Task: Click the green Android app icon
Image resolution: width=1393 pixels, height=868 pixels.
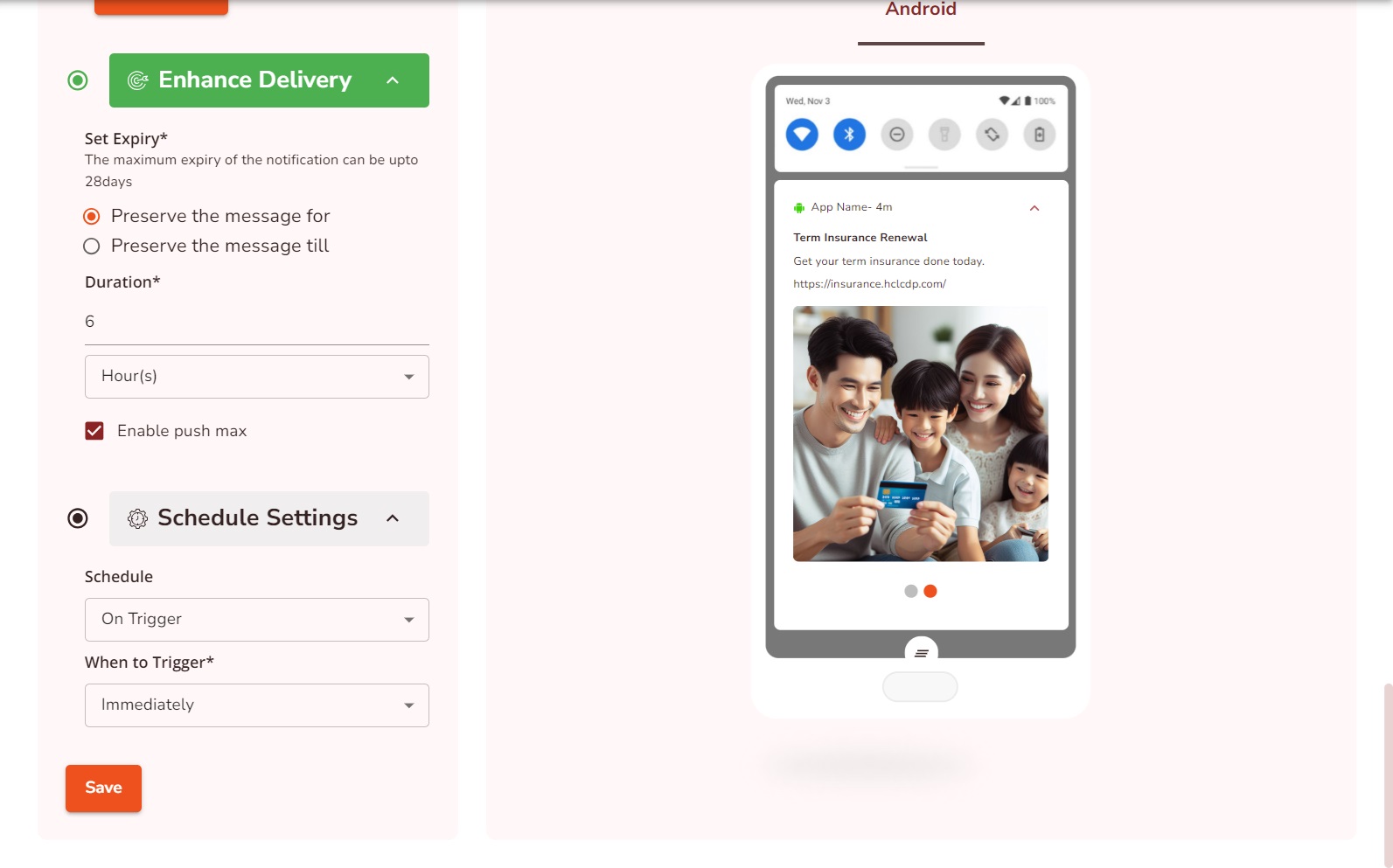Action: click(798, 208)
